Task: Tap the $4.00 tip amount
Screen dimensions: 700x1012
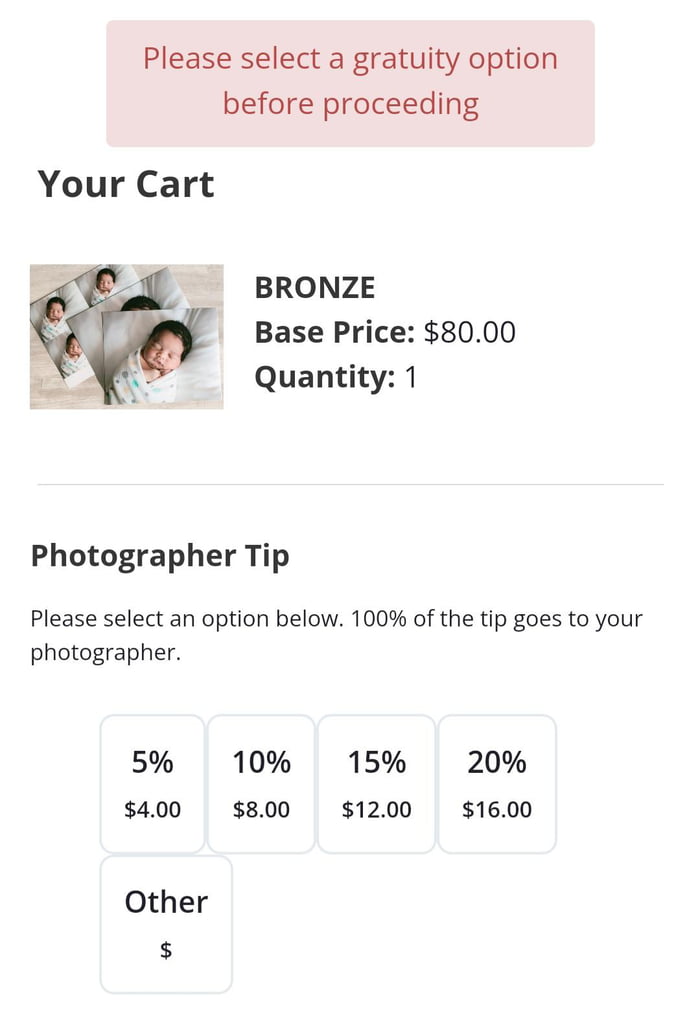Action: click(x=153, y=810)
